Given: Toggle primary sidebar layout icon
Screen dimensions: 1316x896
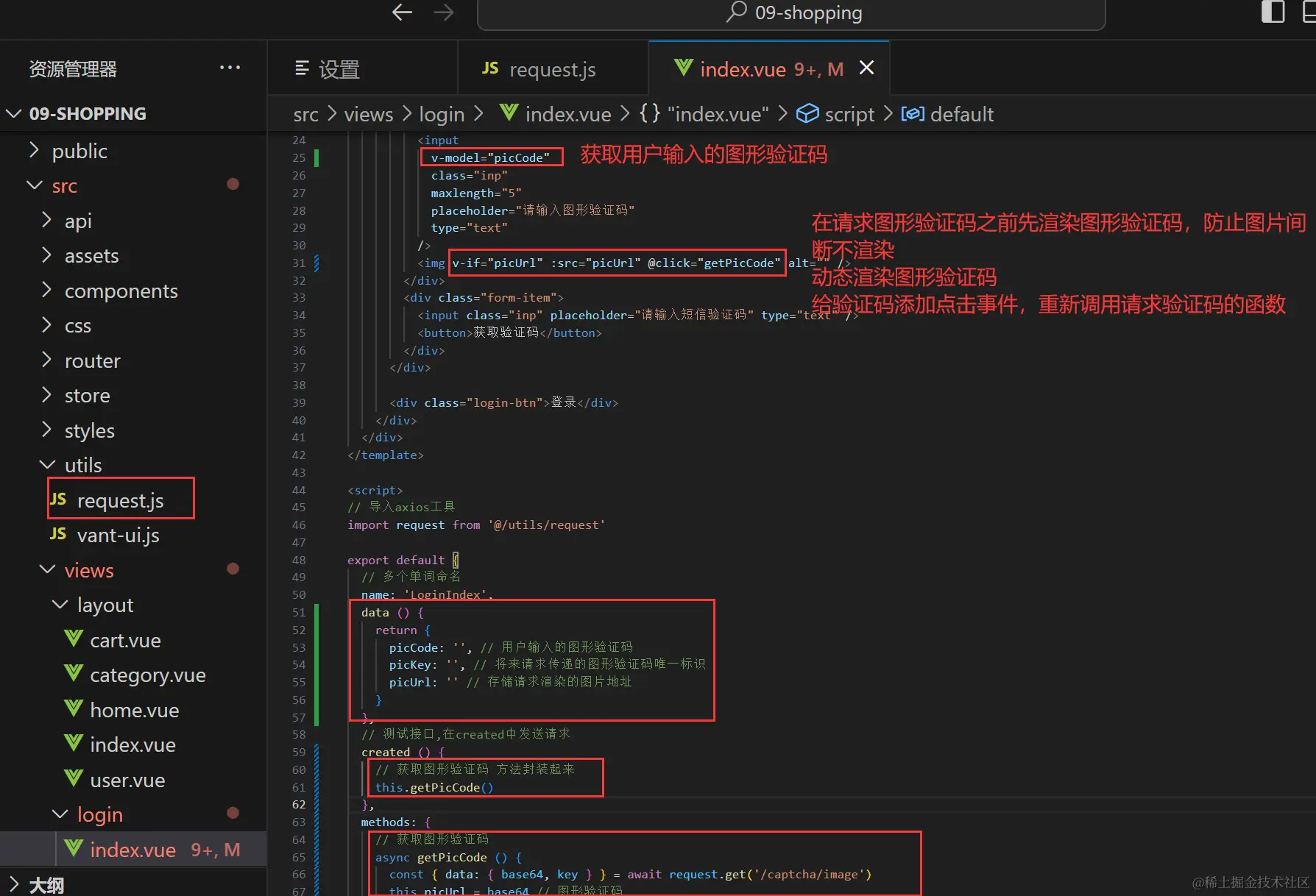Looking at the screenshot, I should 1273,12.
